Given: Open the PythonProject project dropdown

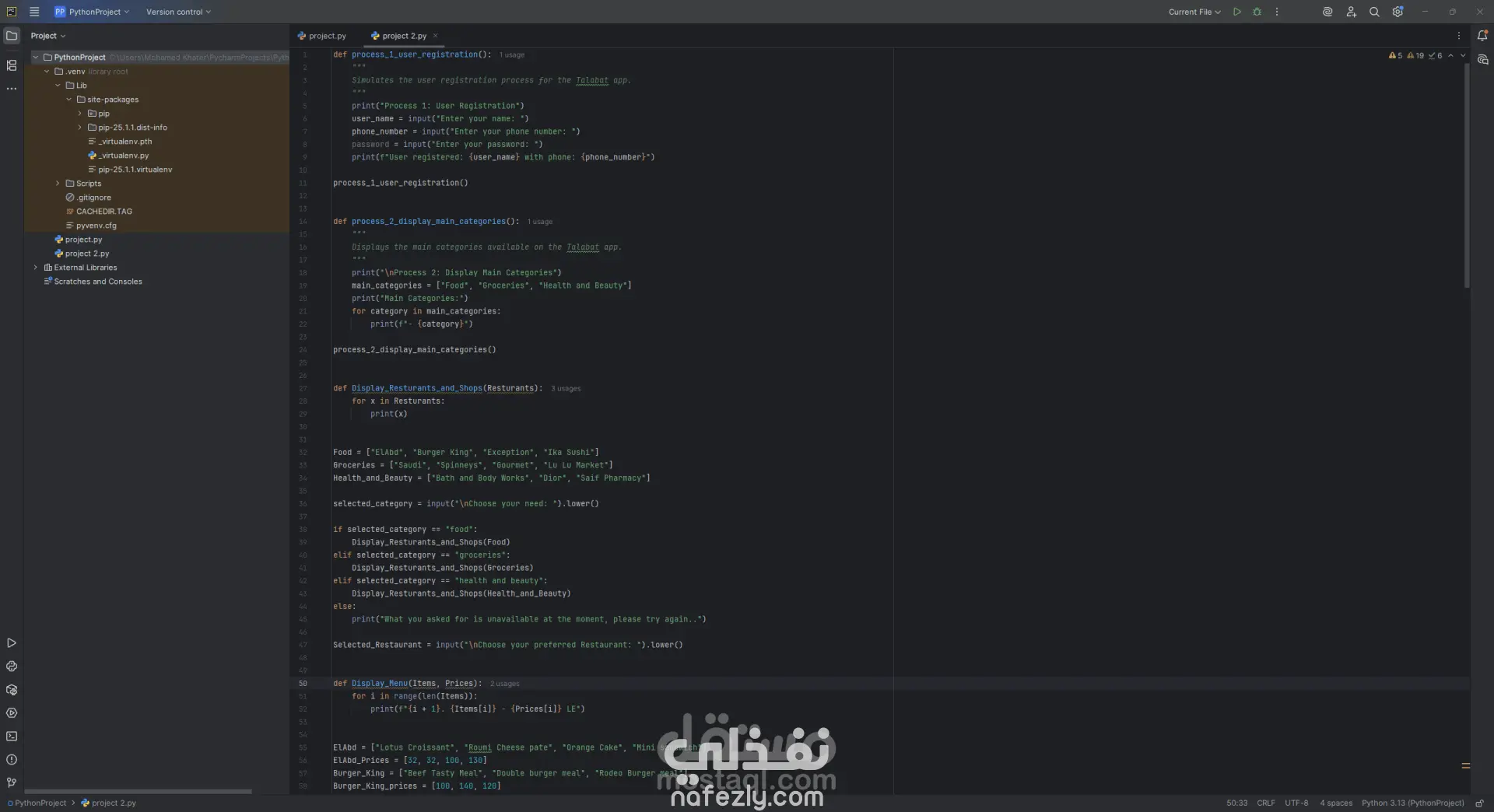Looking at the screenshot, I should coord(92,12).
